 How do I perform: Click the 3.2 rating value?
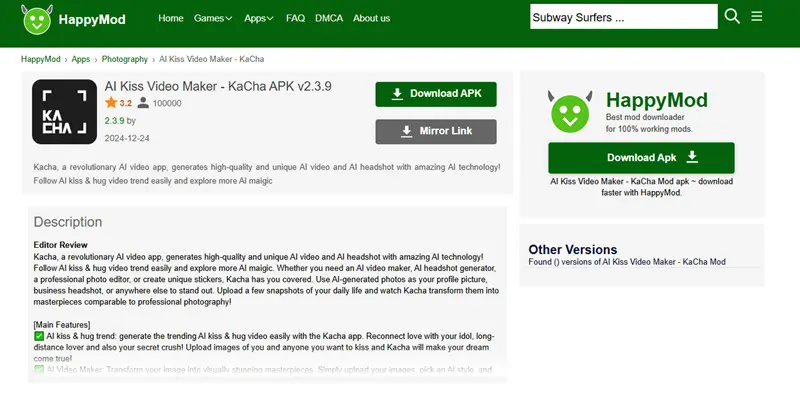point(126,103)
